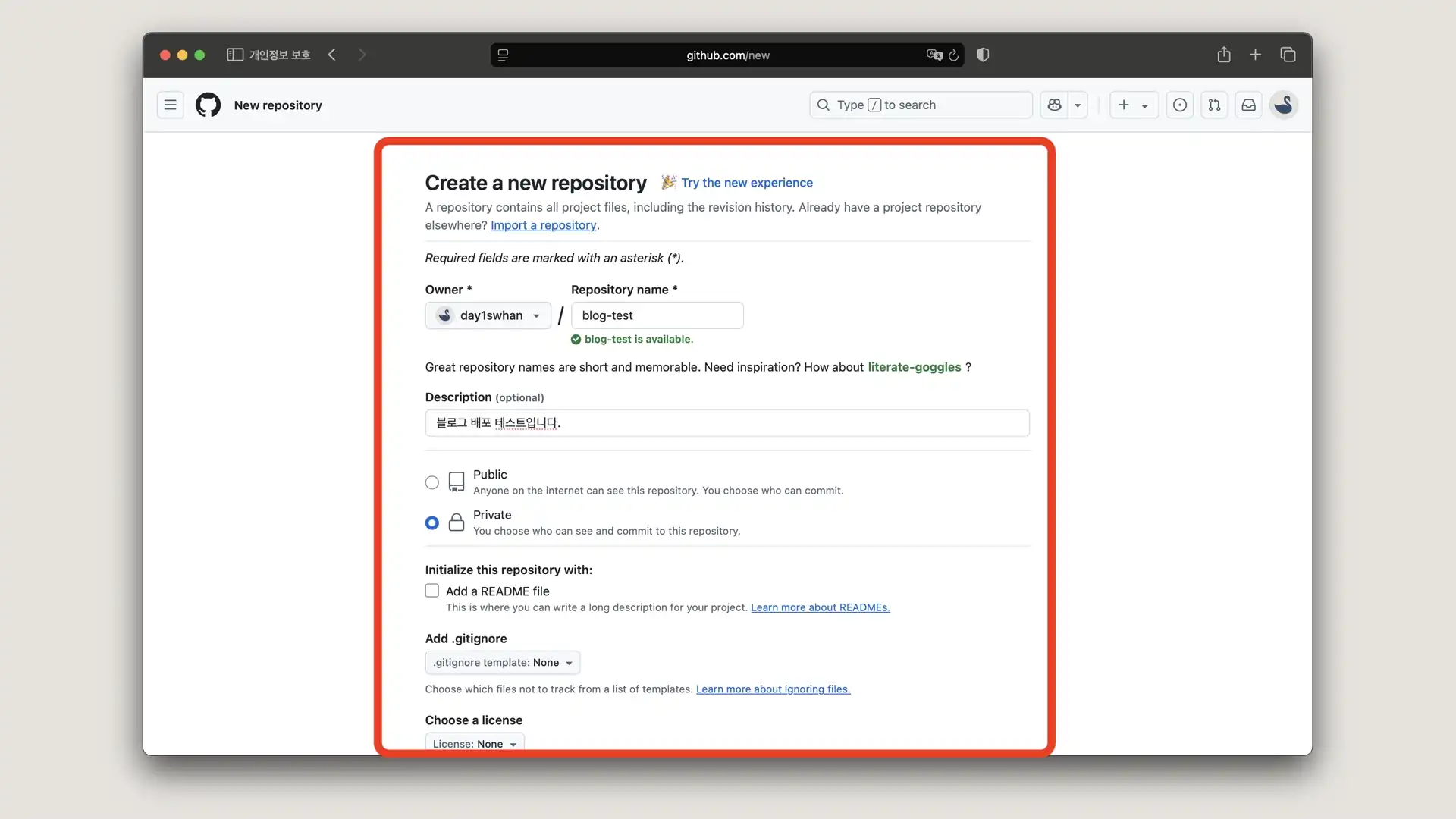The image size is (1456, 819).
Task: Click the privacy shield icon
Action: point(983,55)
